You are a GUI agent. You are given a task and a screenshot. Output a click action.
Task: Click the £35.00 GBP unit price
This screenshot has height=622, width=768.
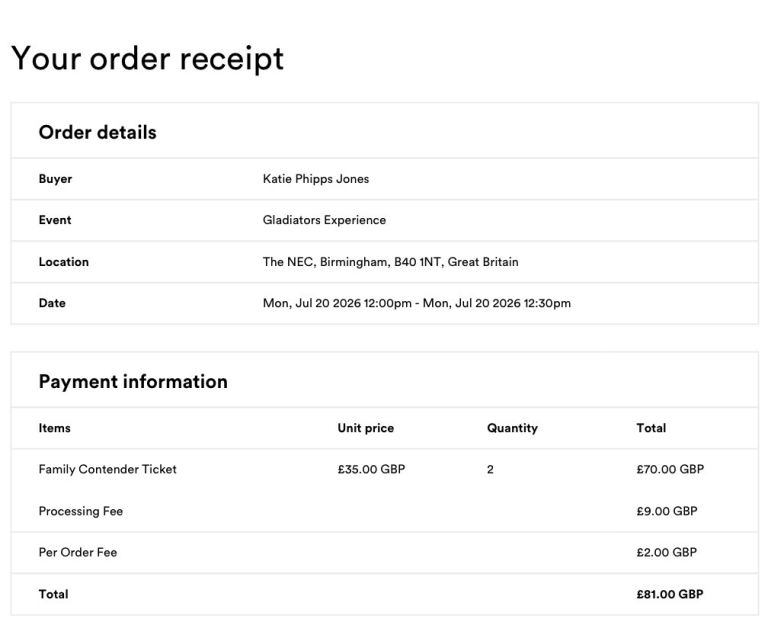pos(371,469)
